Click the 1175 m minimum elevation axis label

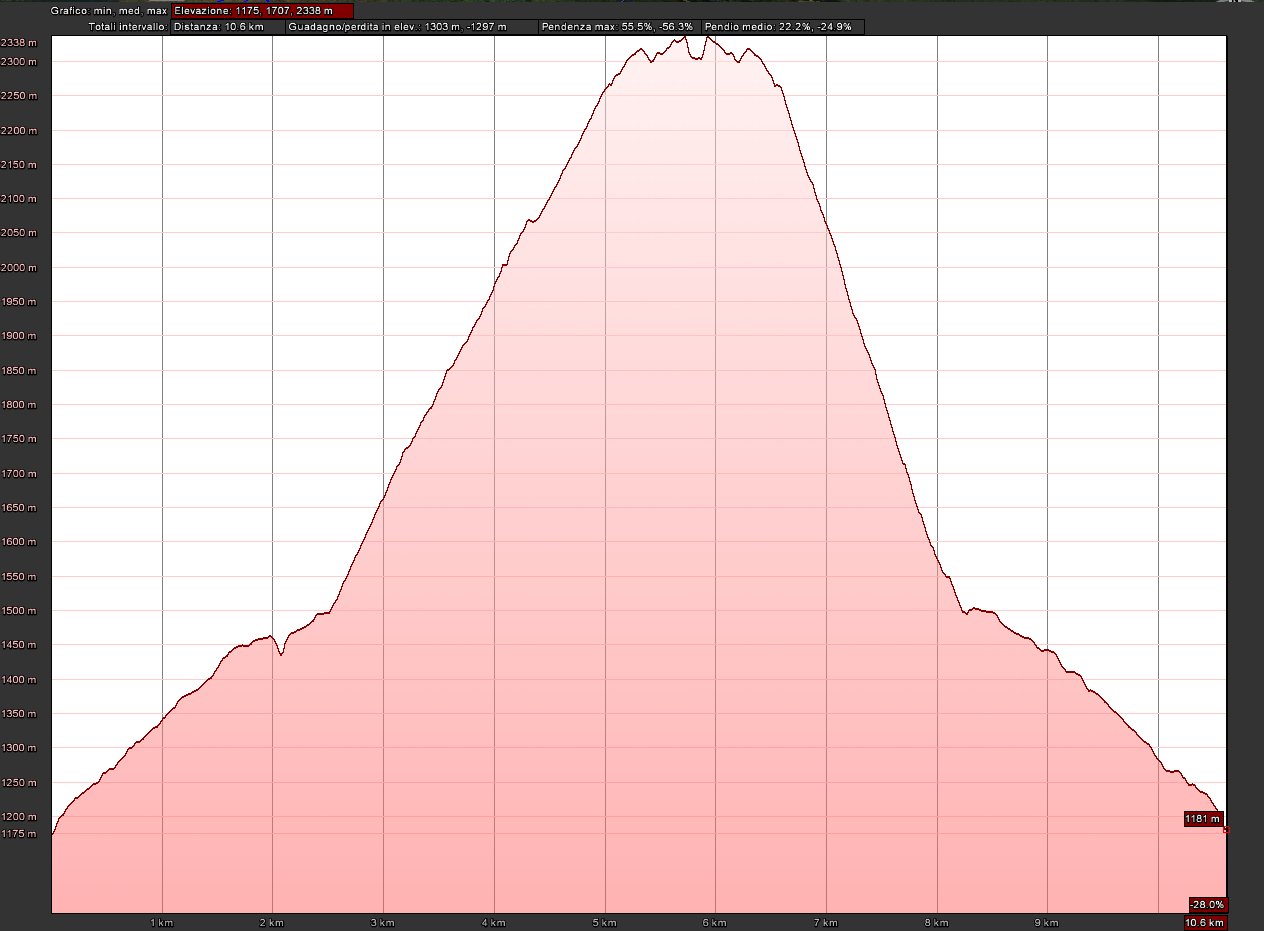point(19,834)
